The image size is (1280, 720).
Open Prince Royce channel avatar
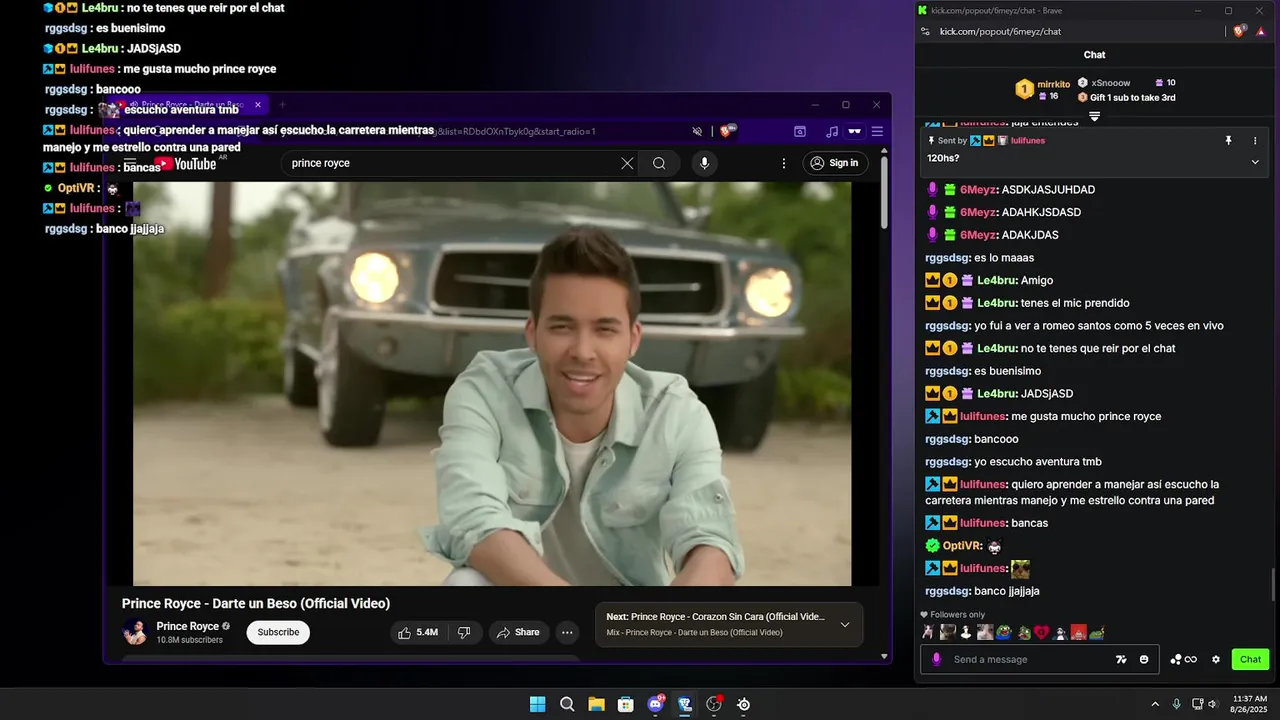pos(134,632)
